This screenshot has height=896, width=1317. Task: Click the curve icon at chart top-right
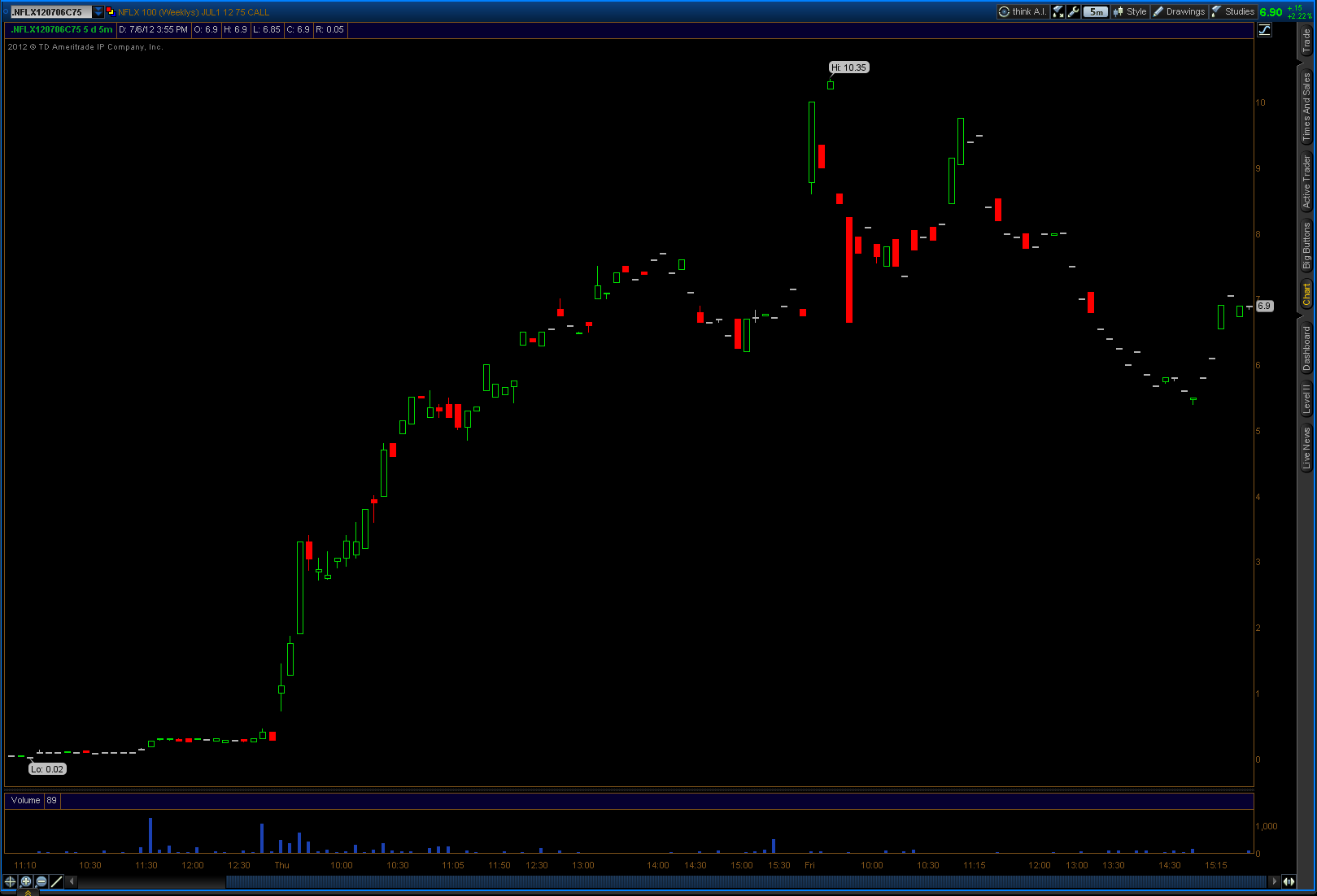point(1264,30)
